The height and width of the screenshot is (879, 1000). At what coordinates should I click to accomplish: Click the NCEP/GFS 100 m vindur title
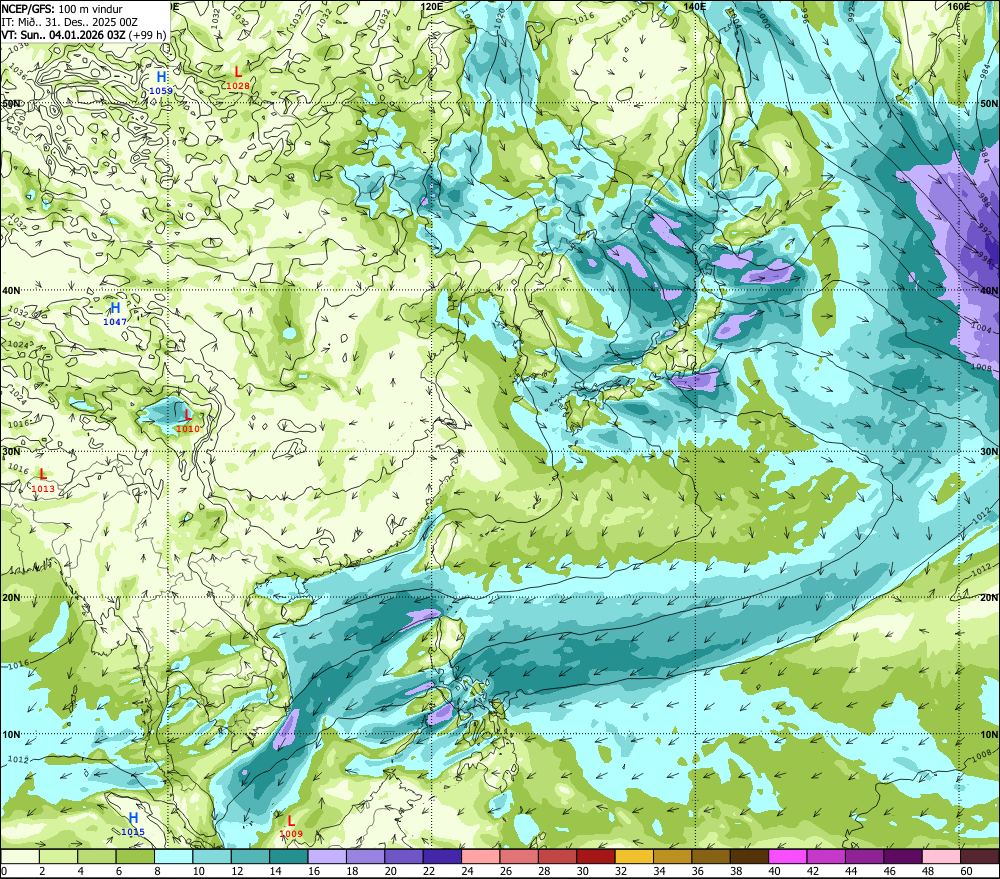(x=62, y=9)
